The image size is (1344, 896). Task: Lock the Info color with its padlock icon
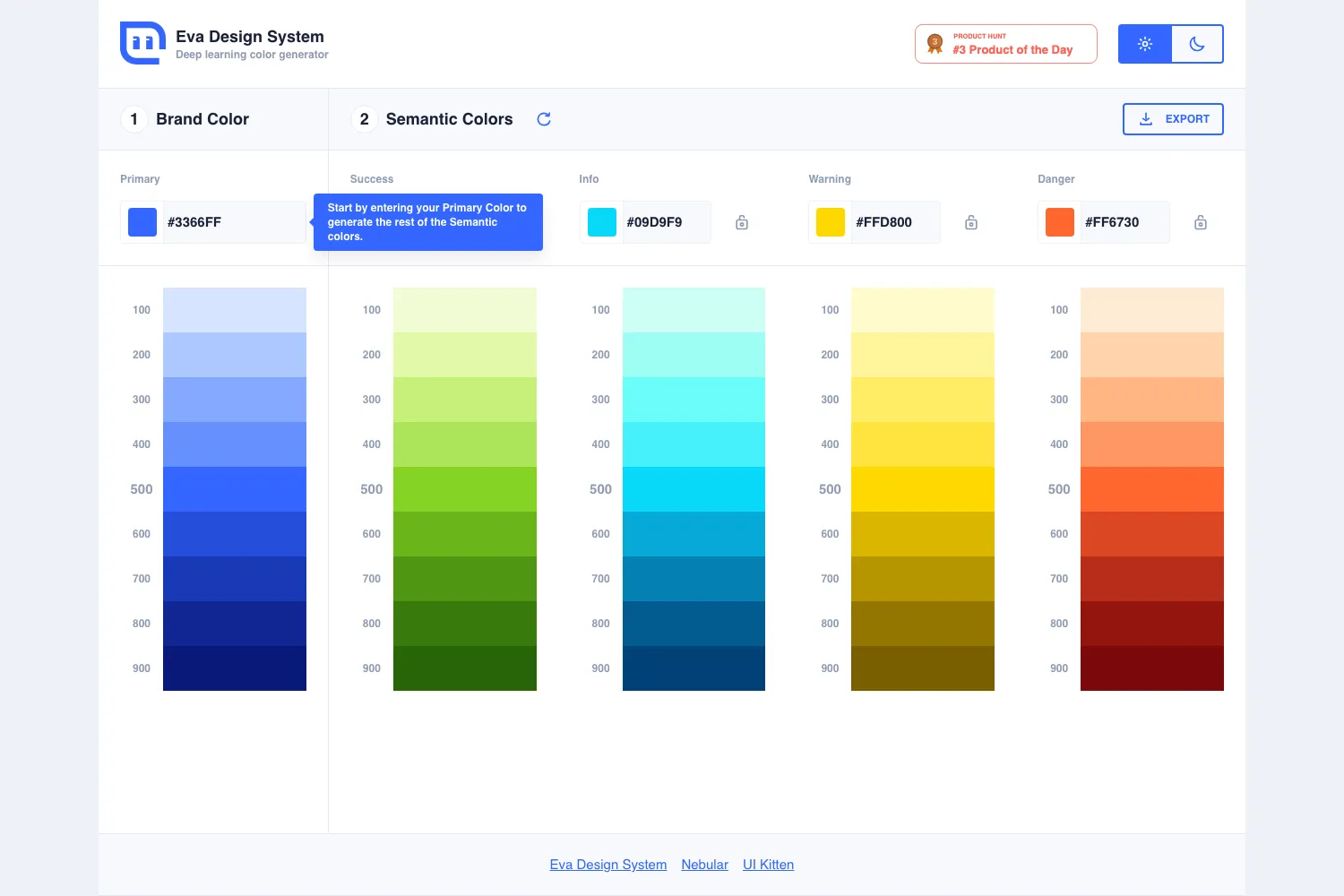(x=742, y=222)
